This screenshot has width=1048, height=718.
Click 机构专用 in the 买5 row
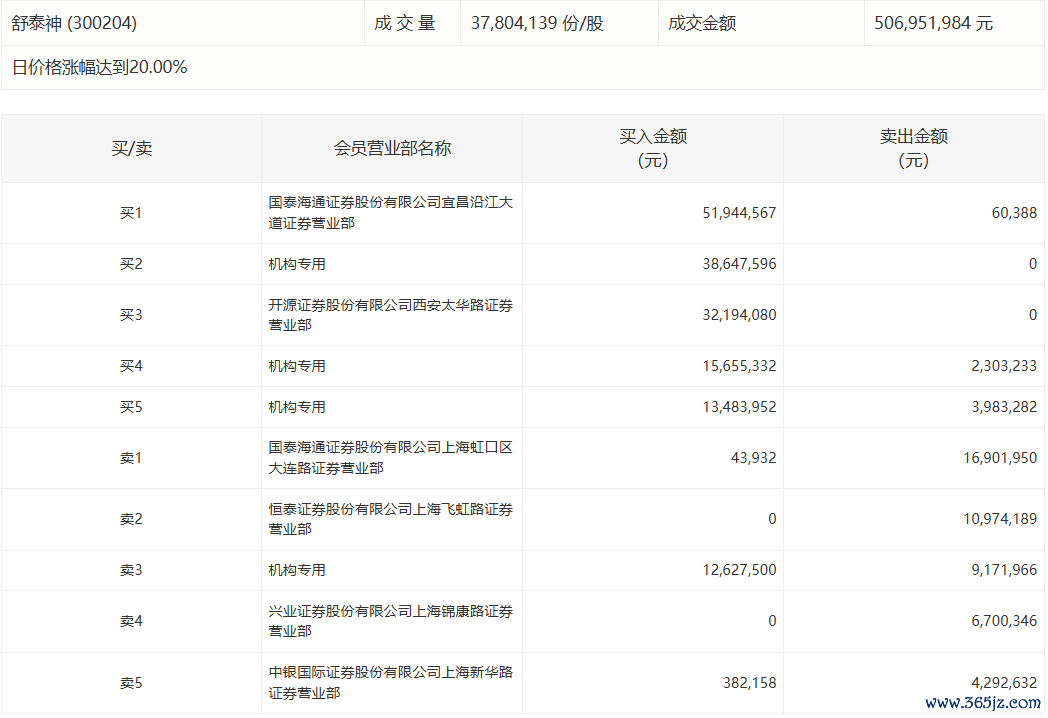click(297, 407)
